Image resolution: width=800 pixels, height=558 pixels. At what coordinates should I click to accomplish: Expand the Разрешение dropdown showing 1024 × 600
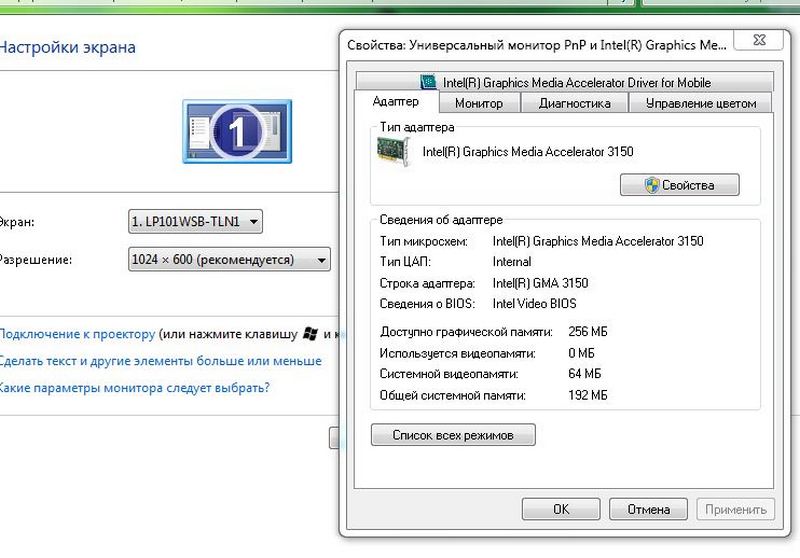pos(230,260)
